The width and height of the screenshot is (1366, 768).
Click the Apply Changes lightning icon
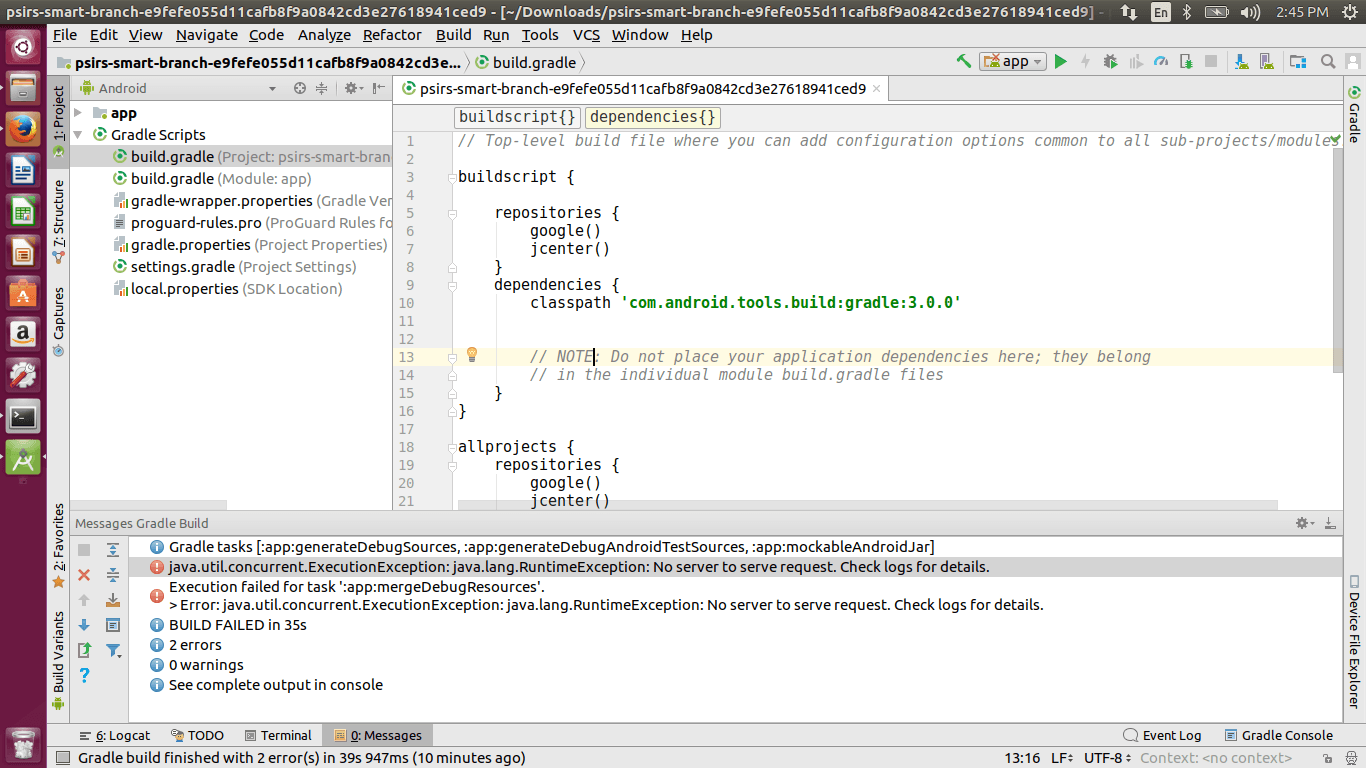(1085, 61)
